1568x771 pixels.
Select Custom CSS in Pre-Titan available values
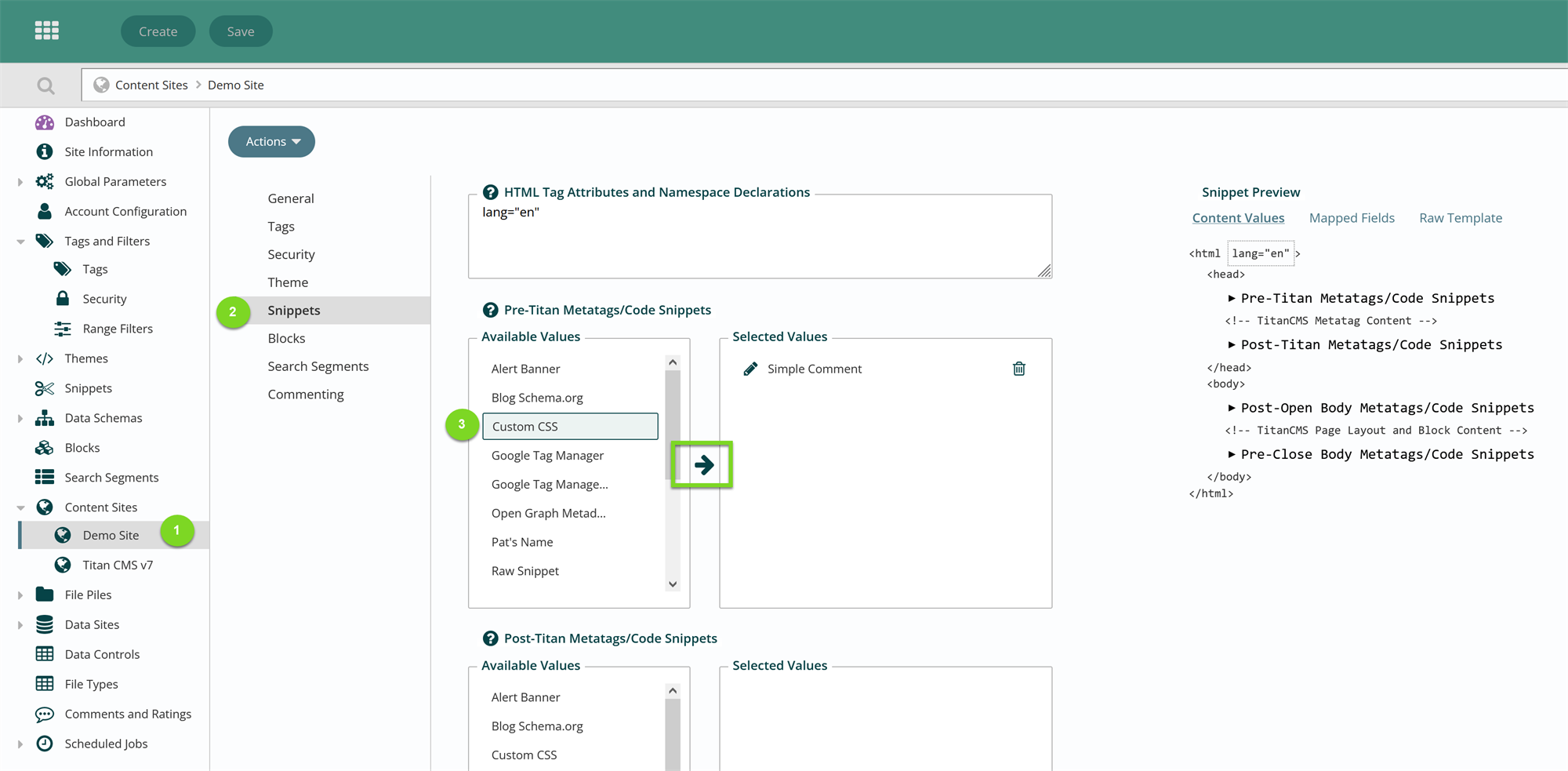tap(570, 427)
